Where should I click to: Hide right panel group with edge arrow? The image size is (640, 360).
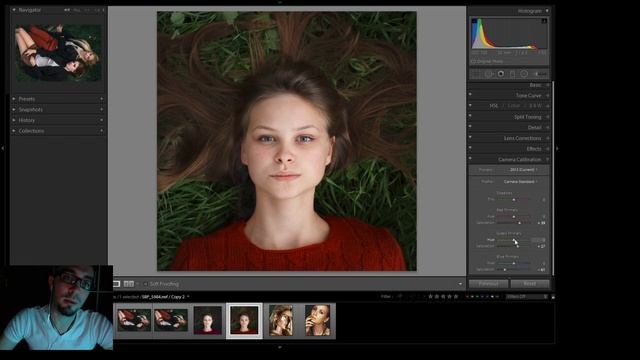point(557,148)
